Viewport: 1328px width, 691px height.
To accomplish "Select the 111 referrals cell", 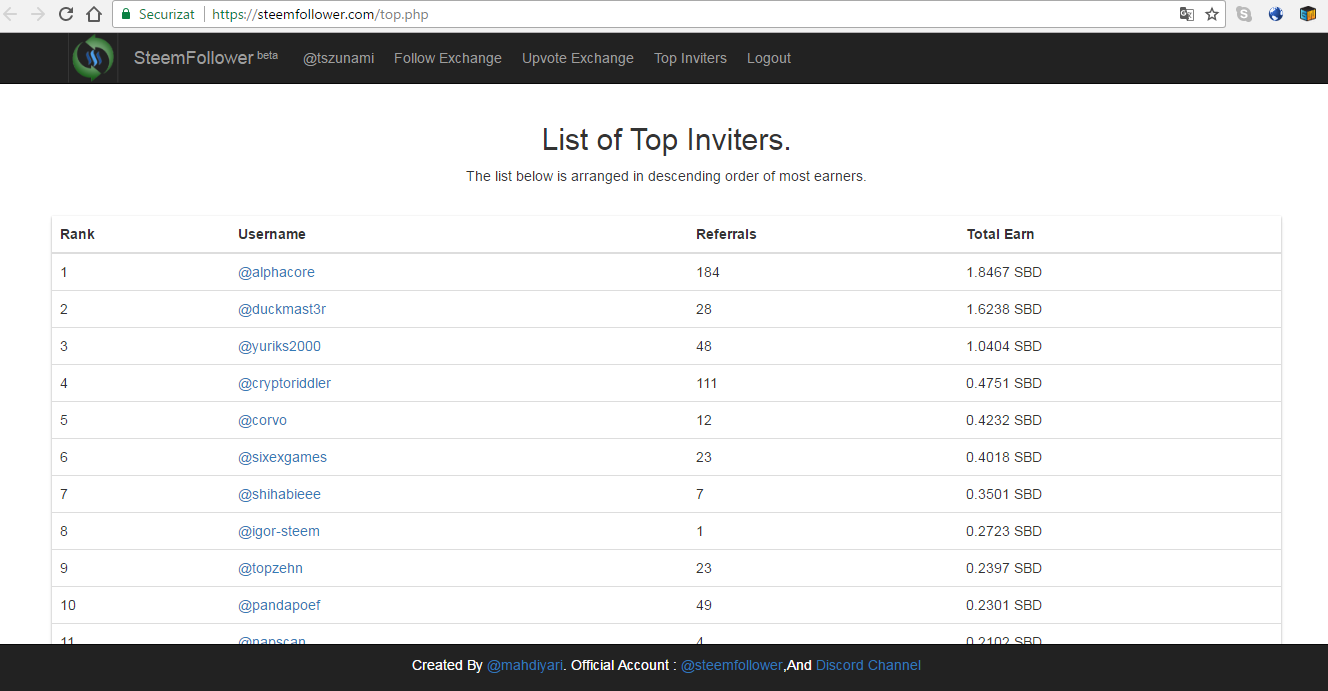I will (x=707, y=383).
